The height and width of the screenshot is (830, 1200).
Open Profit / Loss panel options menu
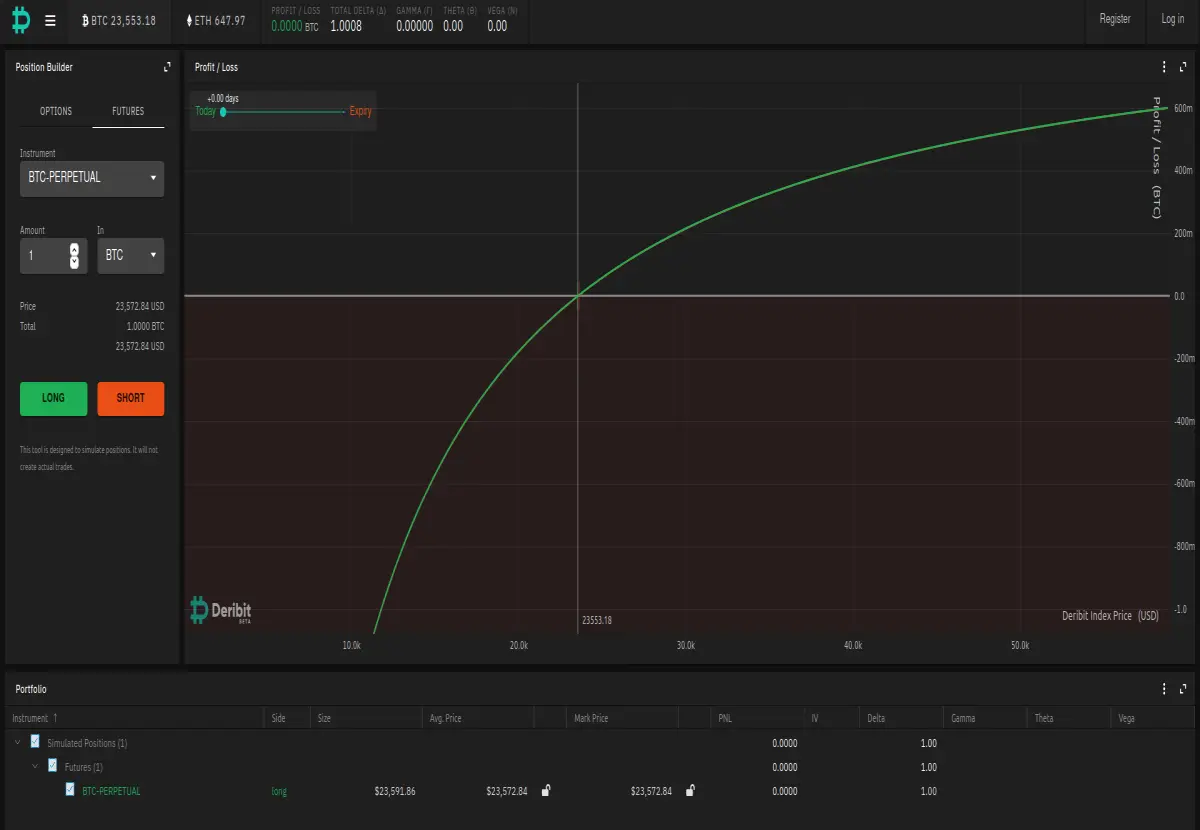[1164, 67]
